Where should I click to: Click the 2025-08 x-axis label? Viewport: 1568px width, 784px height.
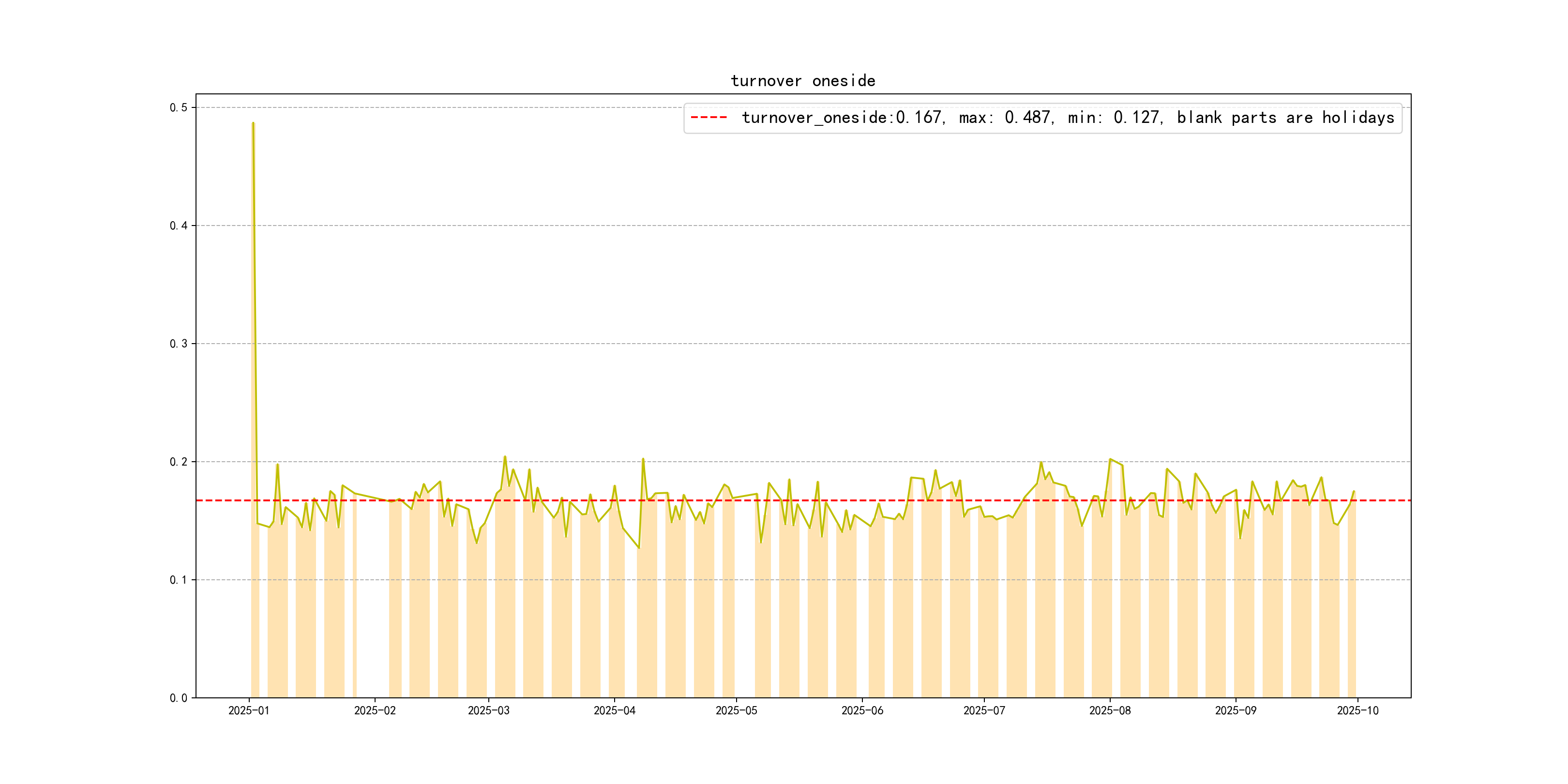[x=1110, y=710]
